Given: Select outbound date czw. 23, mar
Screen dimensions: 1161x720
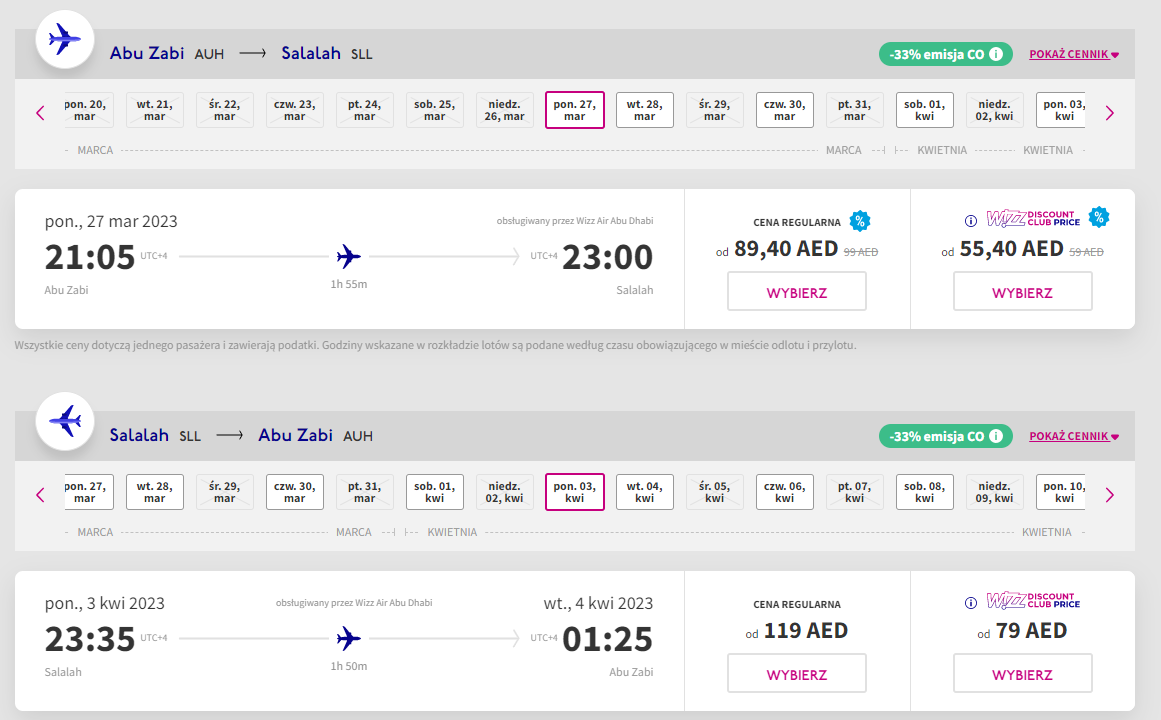Looking at the screenshot, I should pyautogui.click(x=295, y=110).
